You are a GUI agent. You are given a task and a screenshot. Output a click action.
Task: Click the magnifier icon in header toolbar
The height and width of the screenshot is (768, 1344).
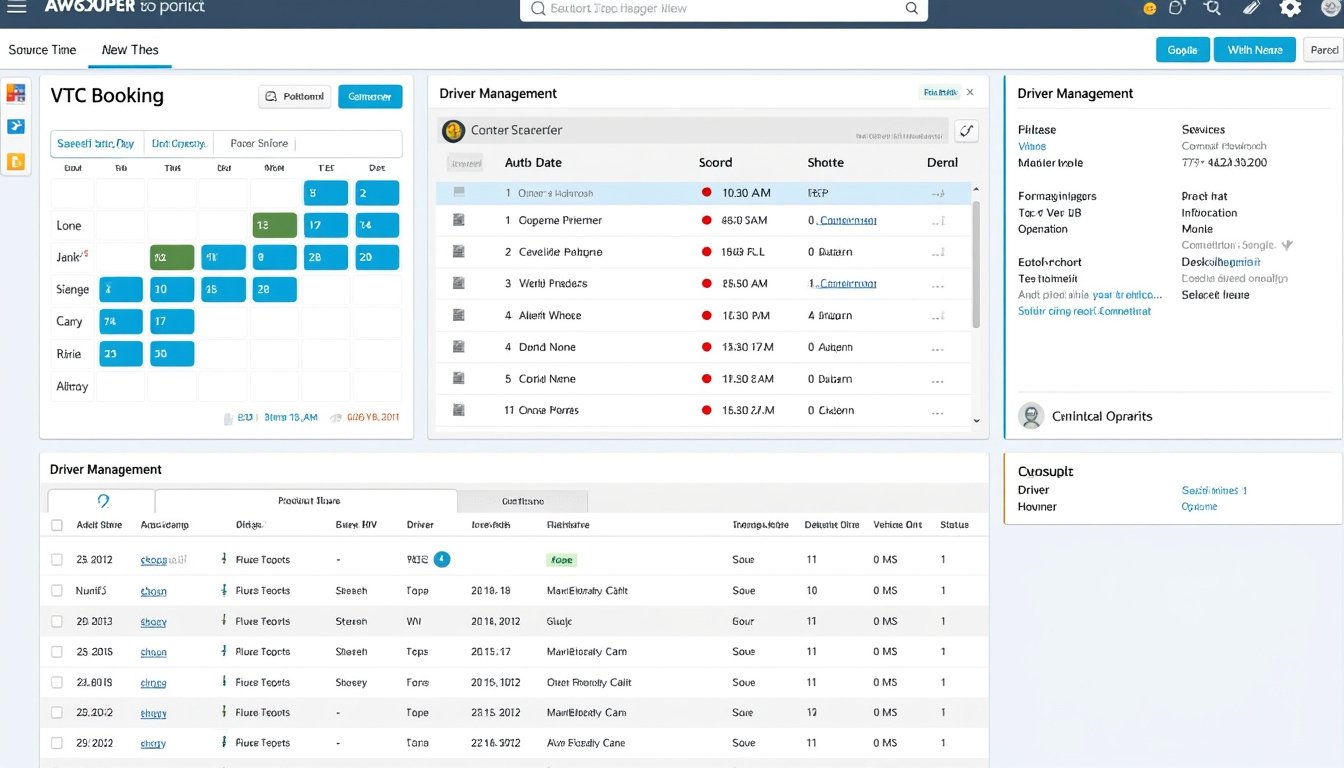(1213, 8)
